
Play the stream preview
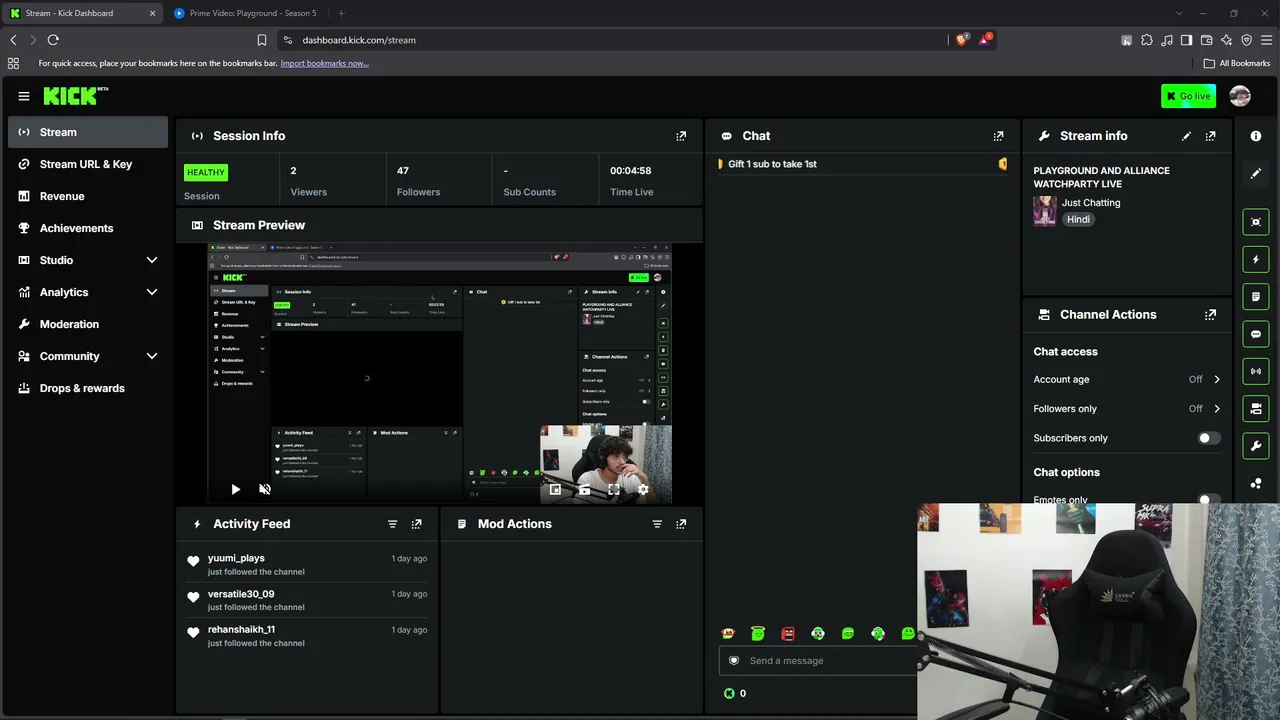[235, 489]
